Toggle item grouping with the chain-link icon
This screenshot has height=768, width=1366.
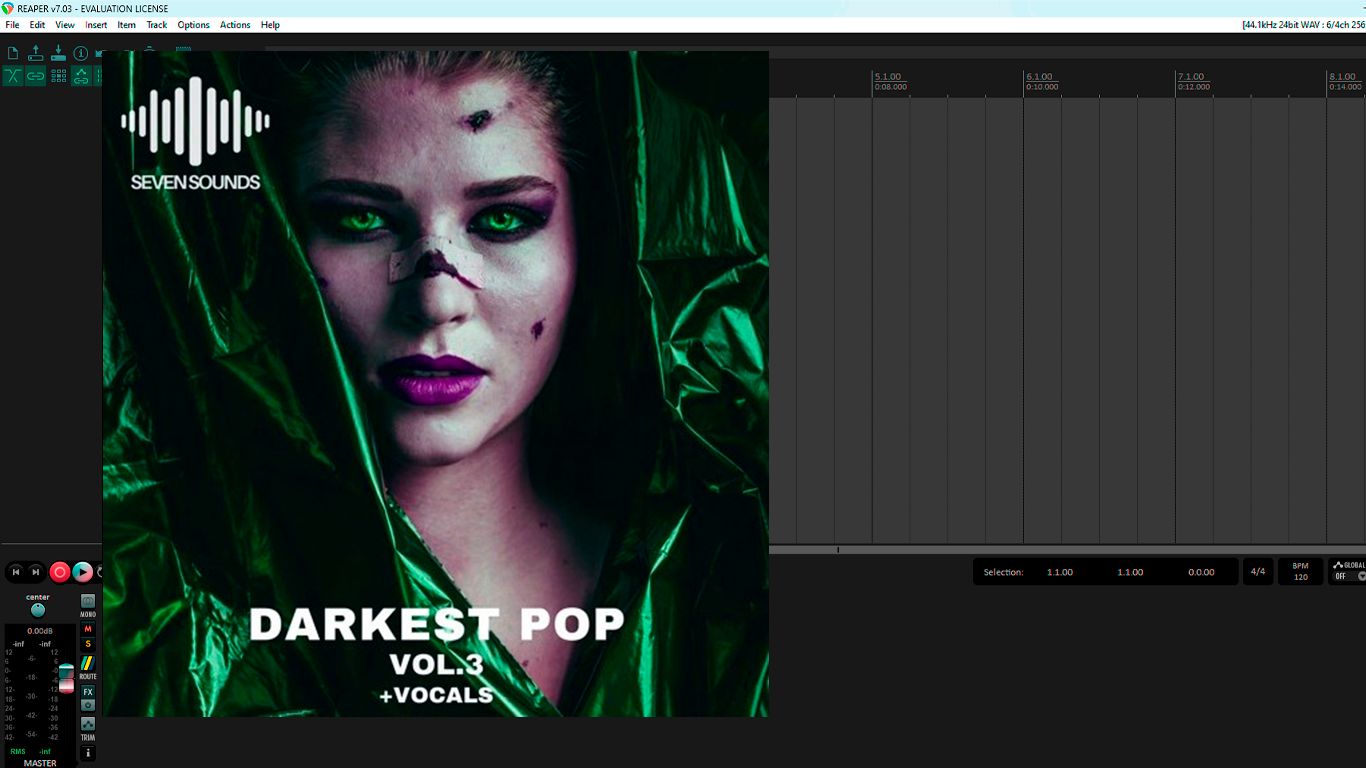coord(36,76)
